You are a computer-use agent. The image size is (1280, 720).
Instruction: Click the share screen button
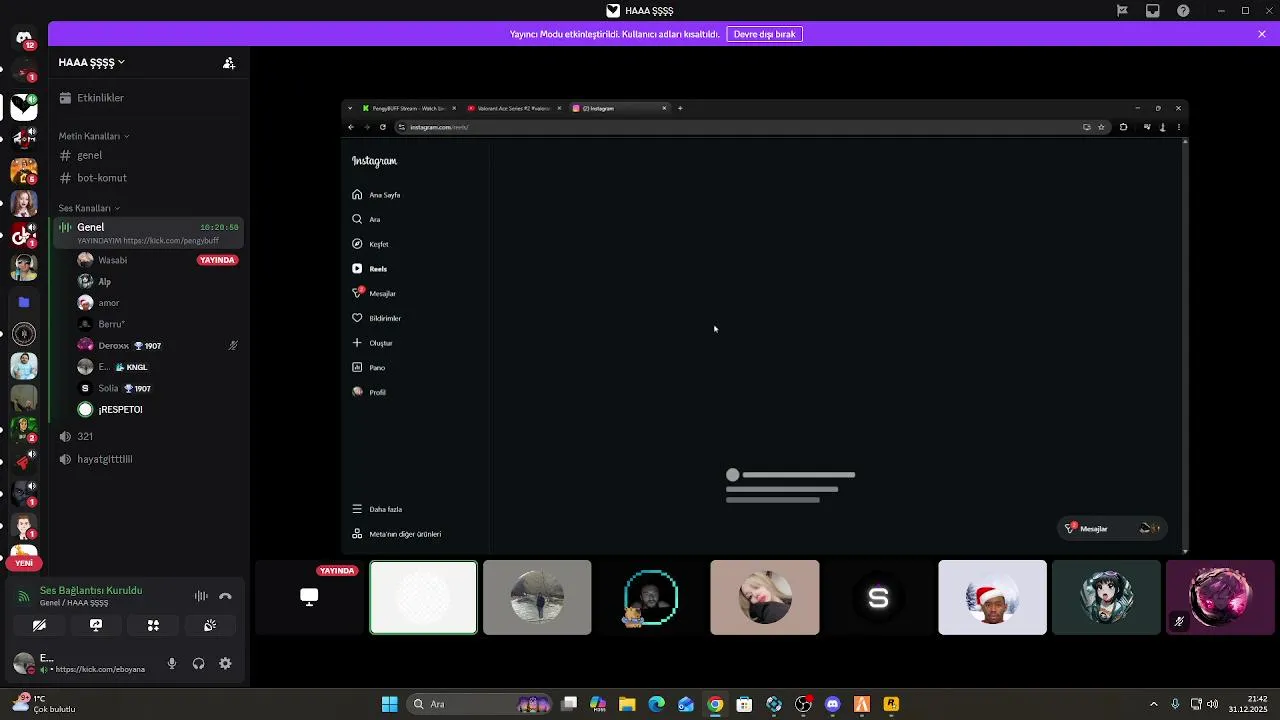pos(96,625)
